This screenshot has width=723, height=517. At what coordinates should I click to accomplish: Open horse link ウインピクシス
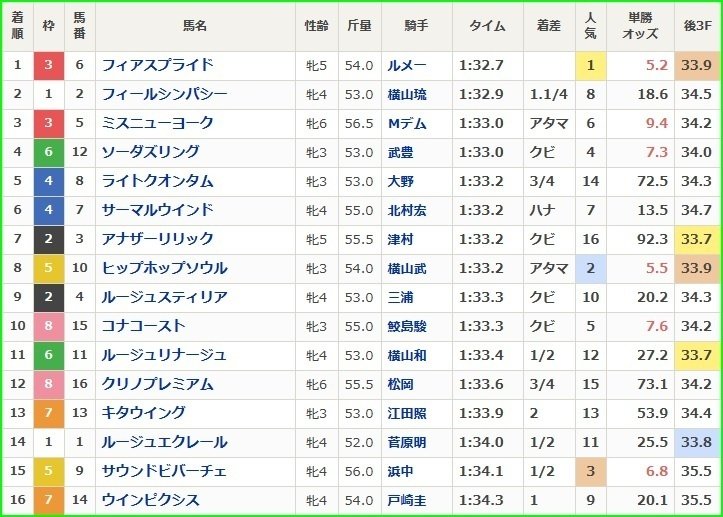click(150, 500)
